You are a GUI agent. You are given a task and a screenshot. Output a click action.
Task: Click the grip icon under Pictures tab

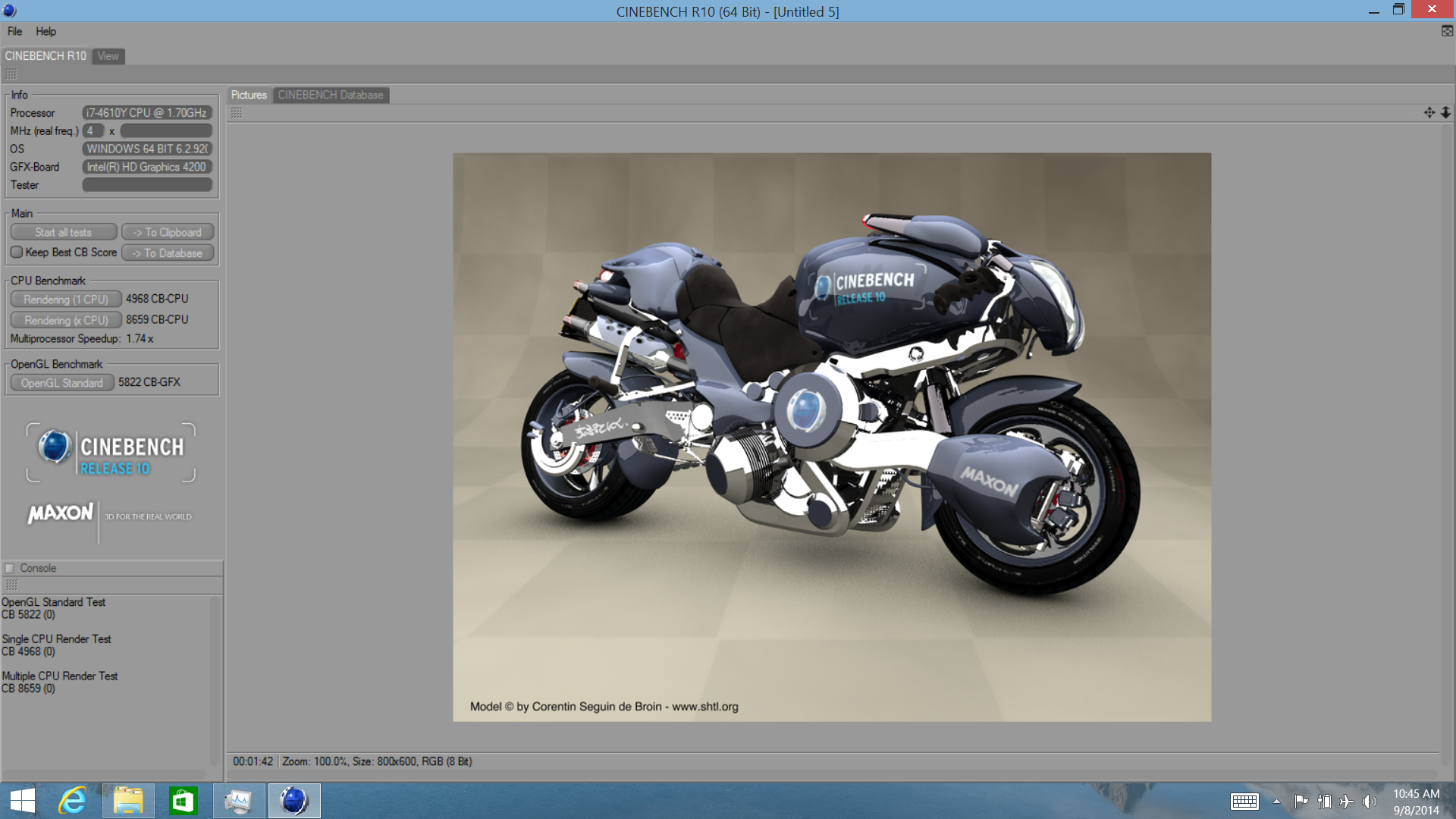point(237,112)
